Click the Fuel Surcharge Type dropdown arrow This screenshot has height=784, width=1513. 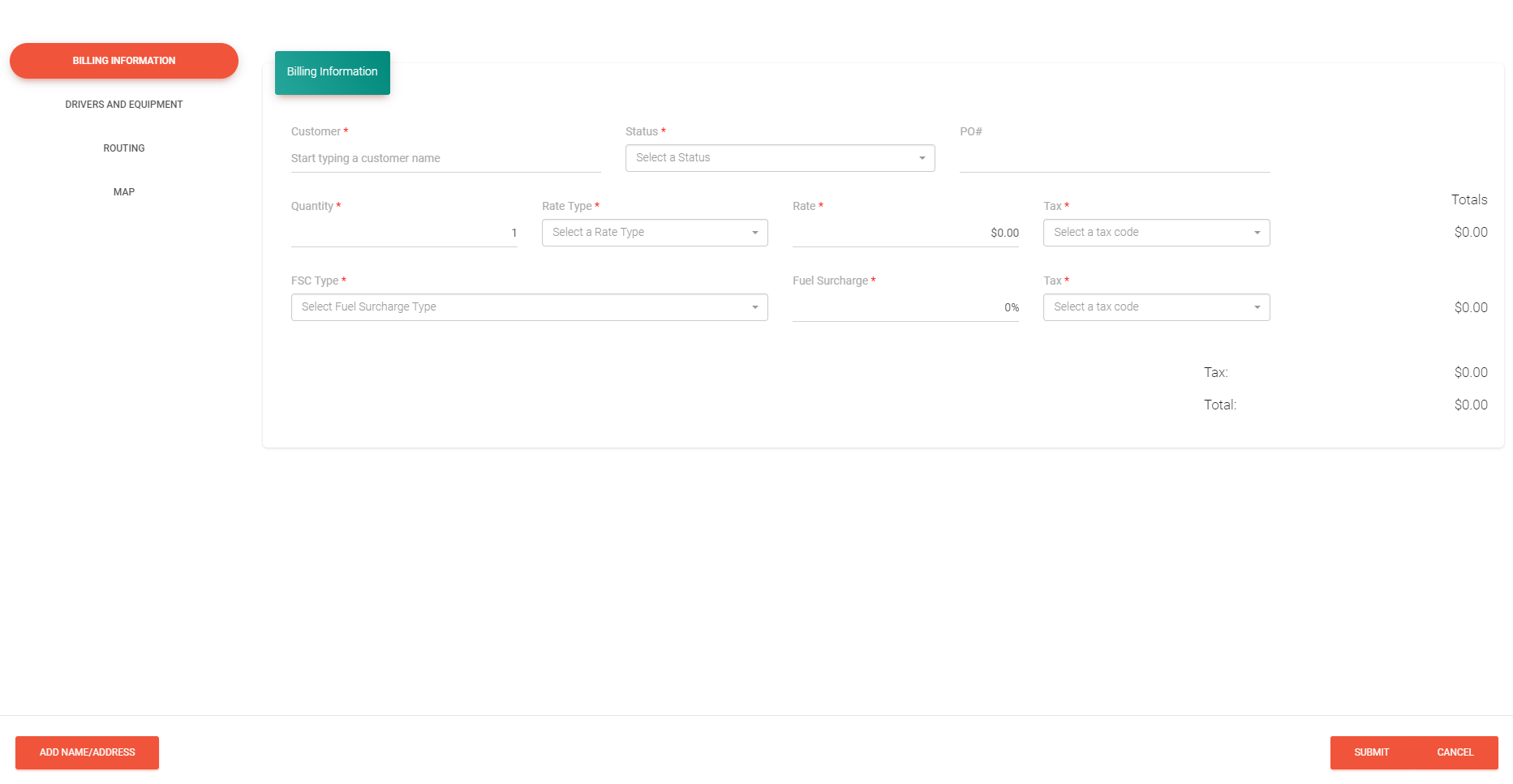(754, 306)
